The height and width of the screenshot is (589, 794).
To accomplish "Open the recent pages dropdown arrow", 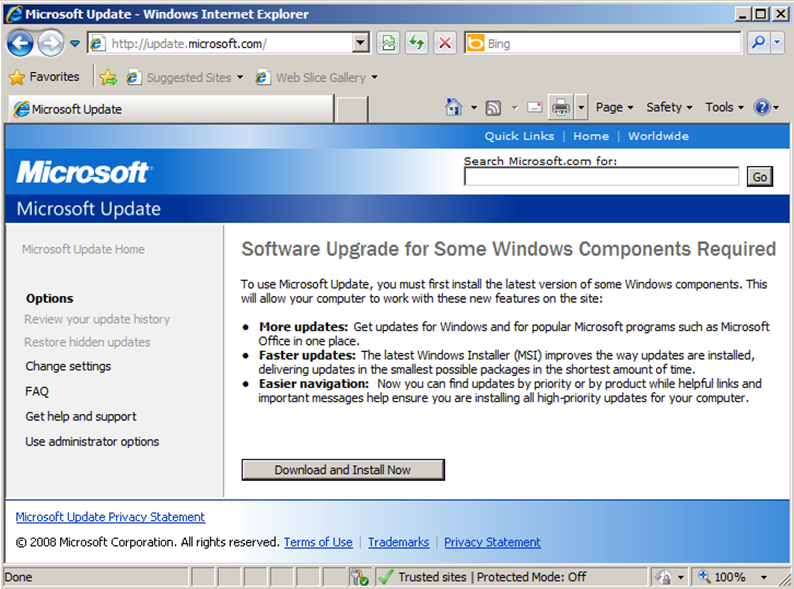I will pyautogui.click(x=75, y=44).
